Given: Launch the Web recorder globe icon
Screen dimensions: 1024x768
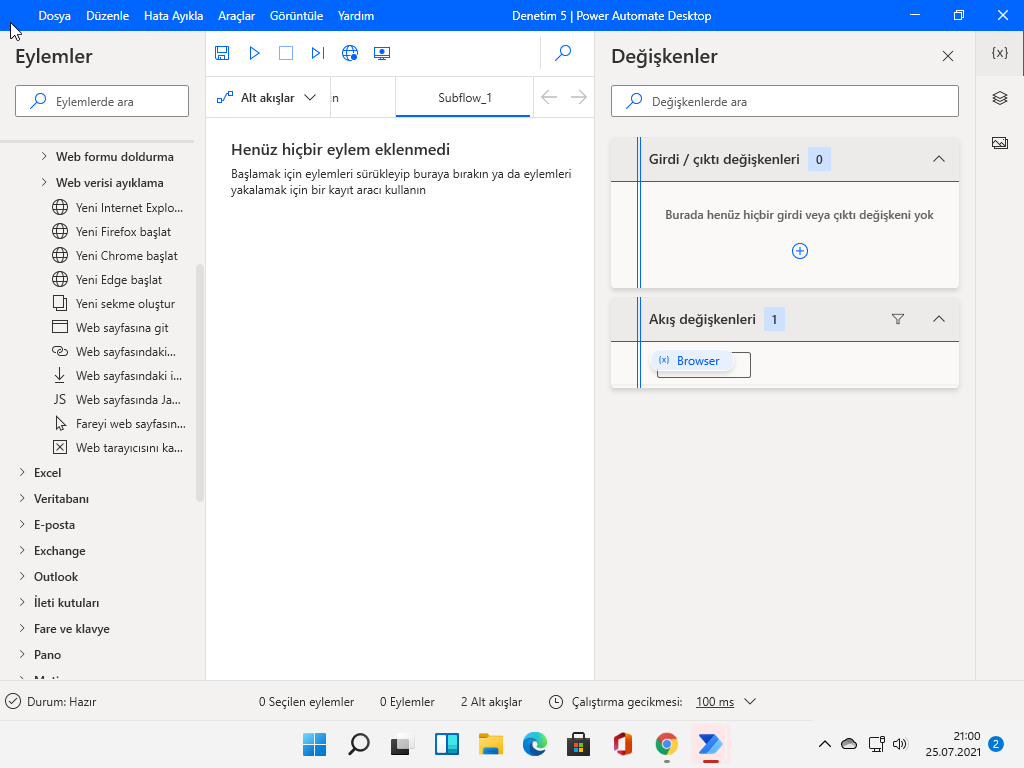Looking at the screenshot, I should pyautogui.click(x=350, y=53).
